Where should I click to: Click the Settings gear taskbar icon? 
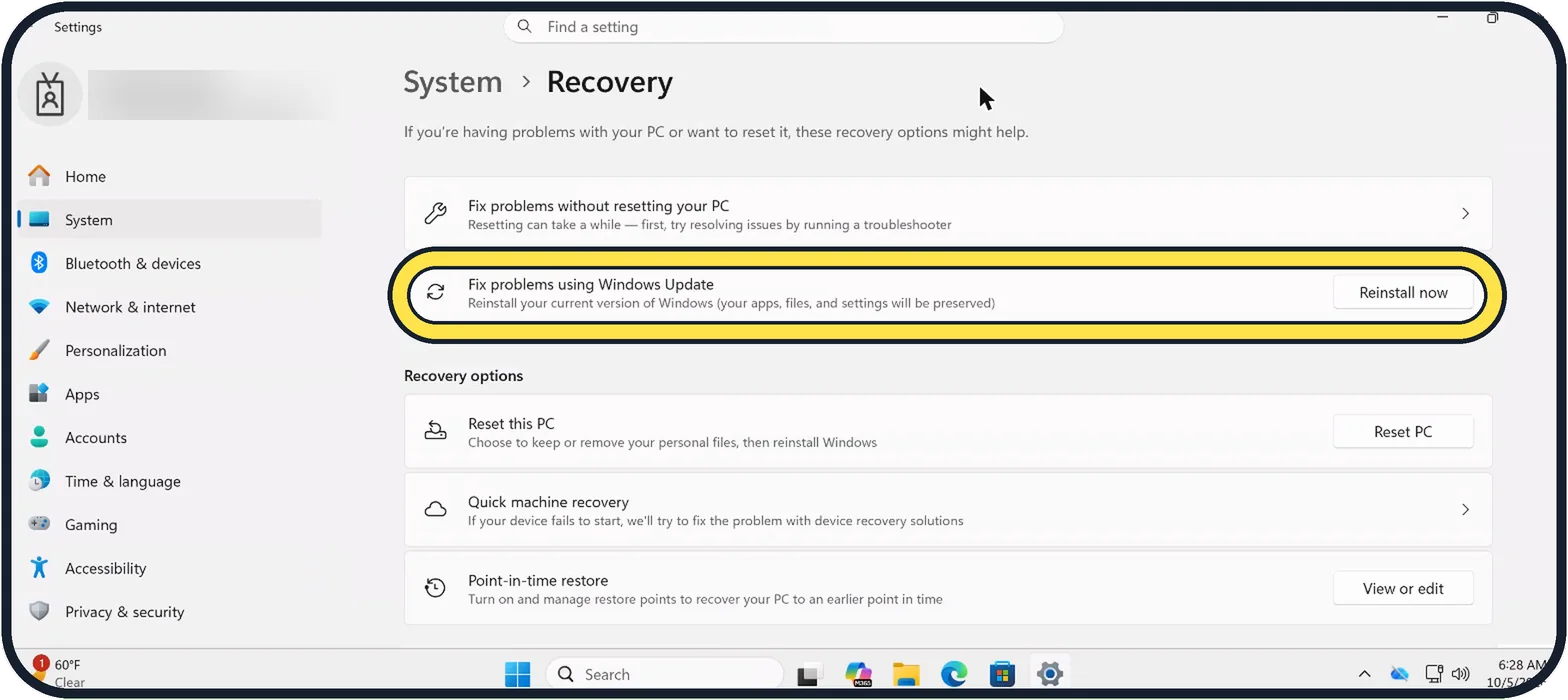[x=1049, y=674]
